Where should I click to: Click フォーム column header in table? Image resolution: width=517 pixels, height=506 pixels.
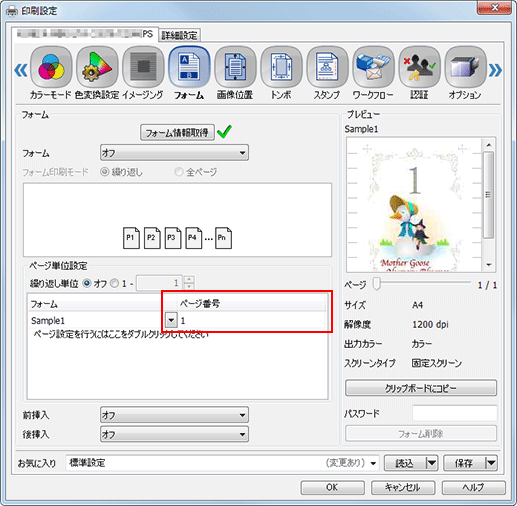coord(102,303)
